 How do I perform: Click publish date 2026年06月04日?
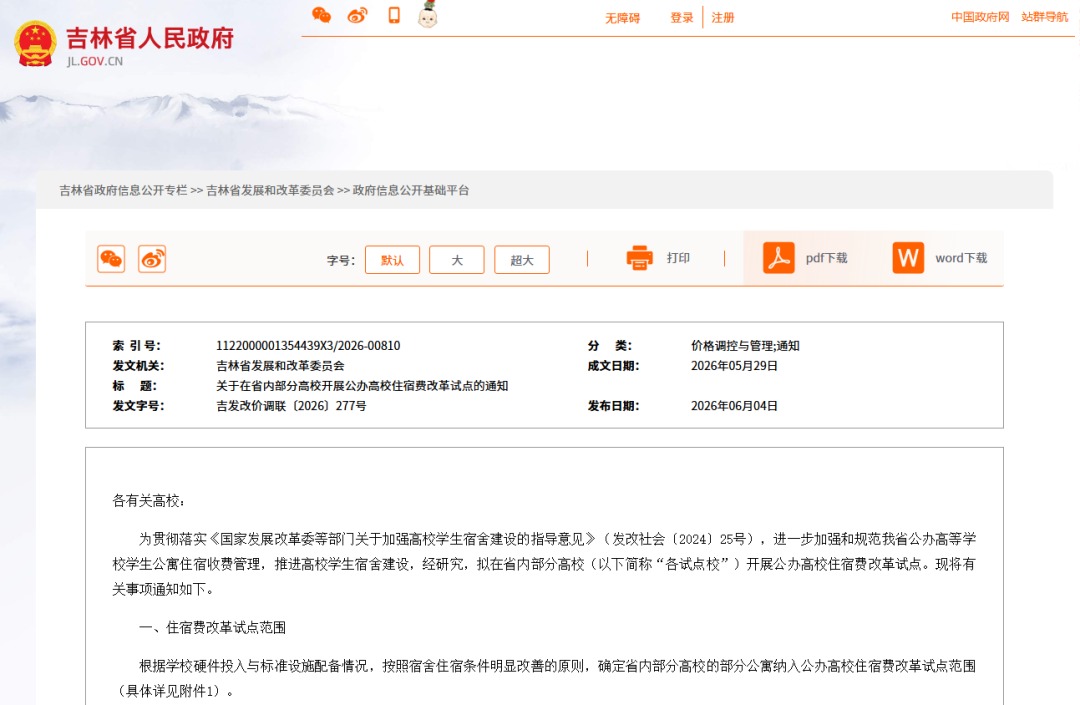coord(734,406)
